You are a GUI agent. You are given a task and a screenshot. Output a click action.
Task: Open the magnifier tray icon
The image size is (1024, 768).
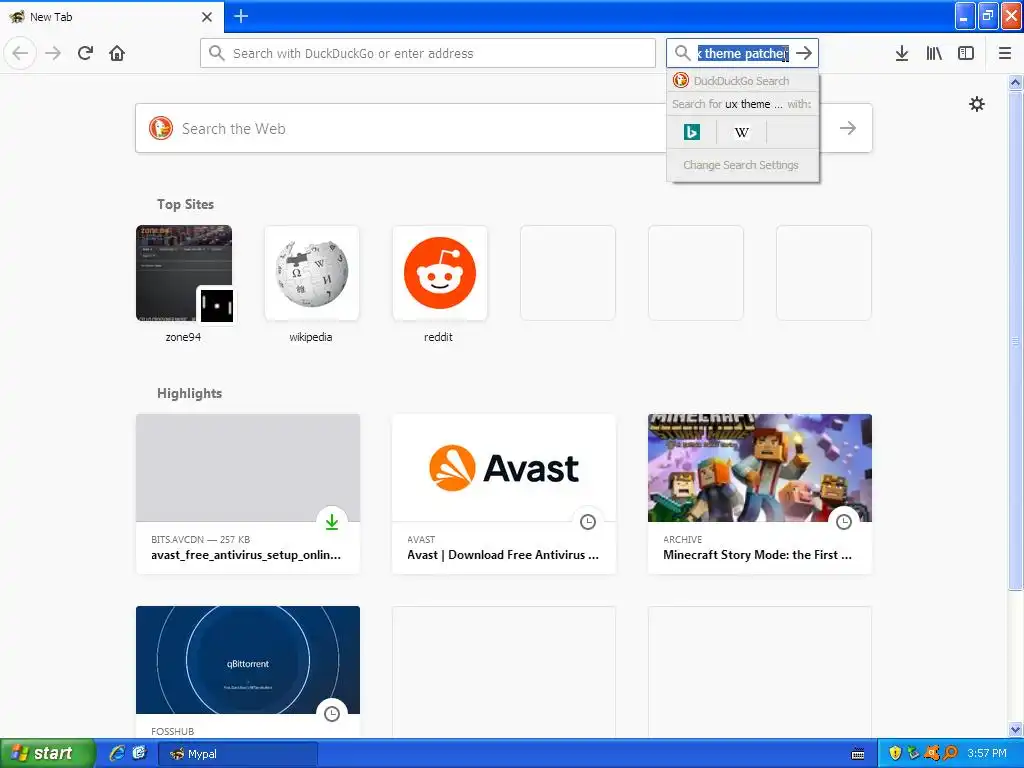[950, 754]
